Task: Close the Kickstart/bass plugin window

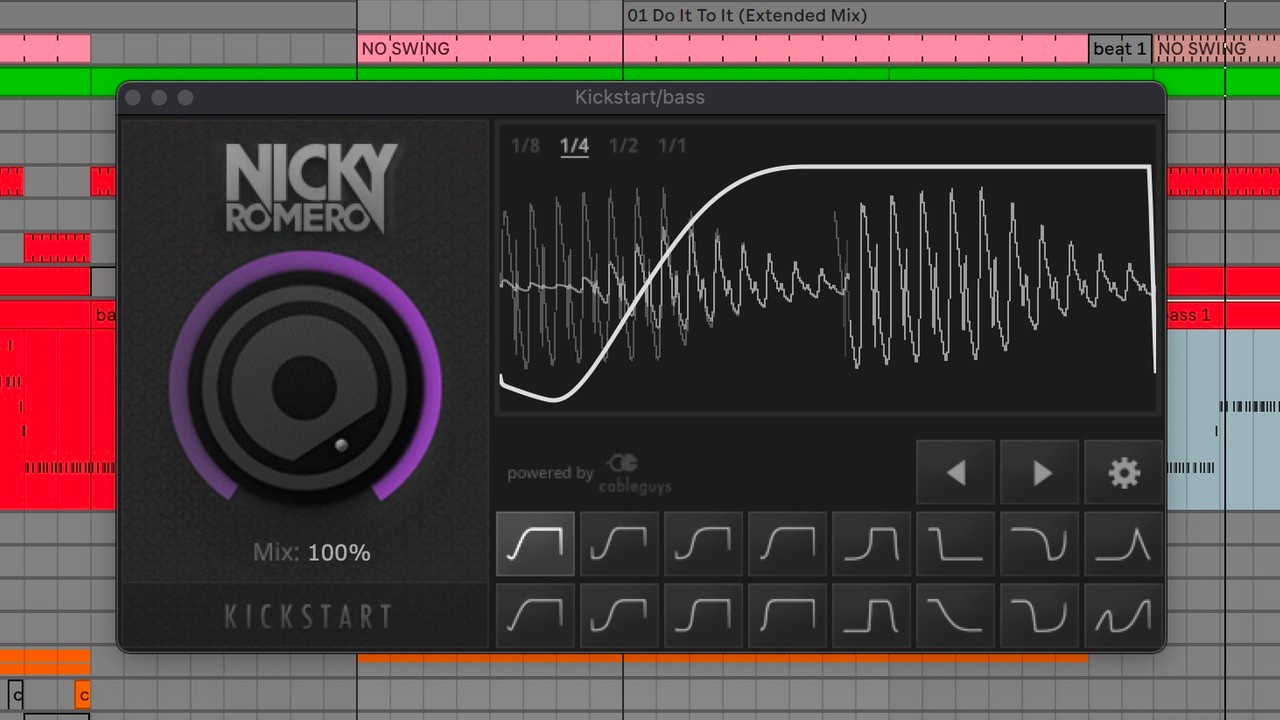Action: [x=135, y=97]
